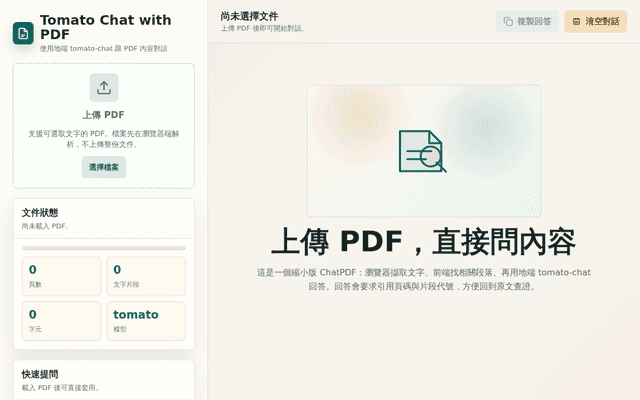Screen dimensions: 640x400
Task: Click the 文件狀態 heading
Action: point(40,213)
